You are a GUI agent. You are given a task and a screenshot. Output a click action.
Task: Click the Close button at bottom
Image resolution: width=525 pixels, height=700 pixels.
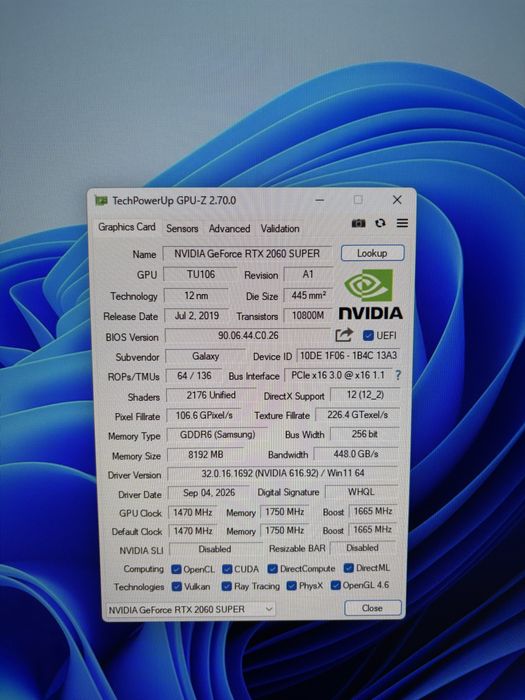coord(372,608)
